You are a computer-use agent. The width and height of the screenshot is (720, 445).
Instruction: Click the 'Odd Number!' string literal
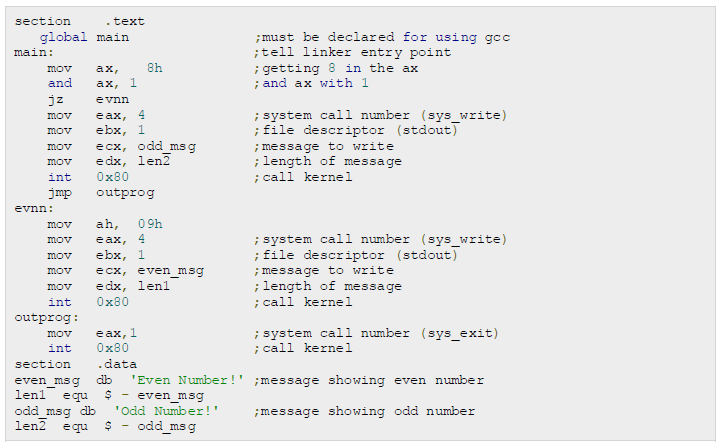pos(166,411)
